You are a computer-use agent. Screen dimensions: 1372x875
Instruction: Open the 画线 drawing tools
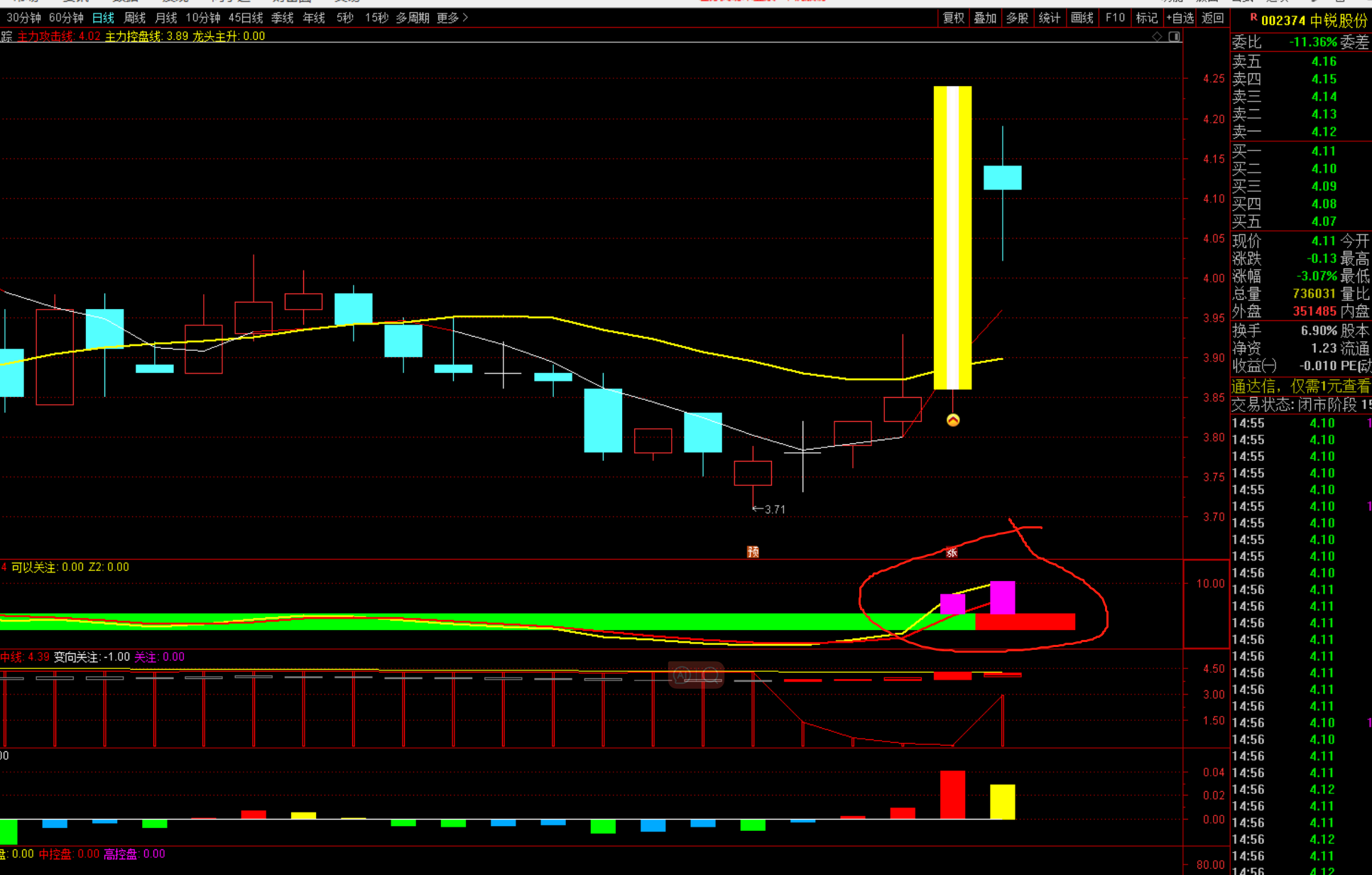tap(1082, 18)
